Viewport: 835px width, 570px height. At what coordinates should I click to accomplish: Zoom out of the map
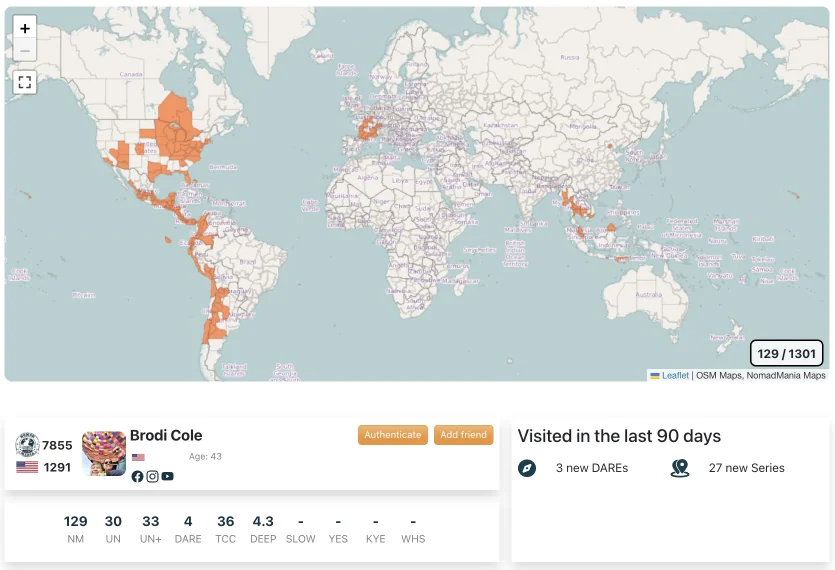point(25,51)
